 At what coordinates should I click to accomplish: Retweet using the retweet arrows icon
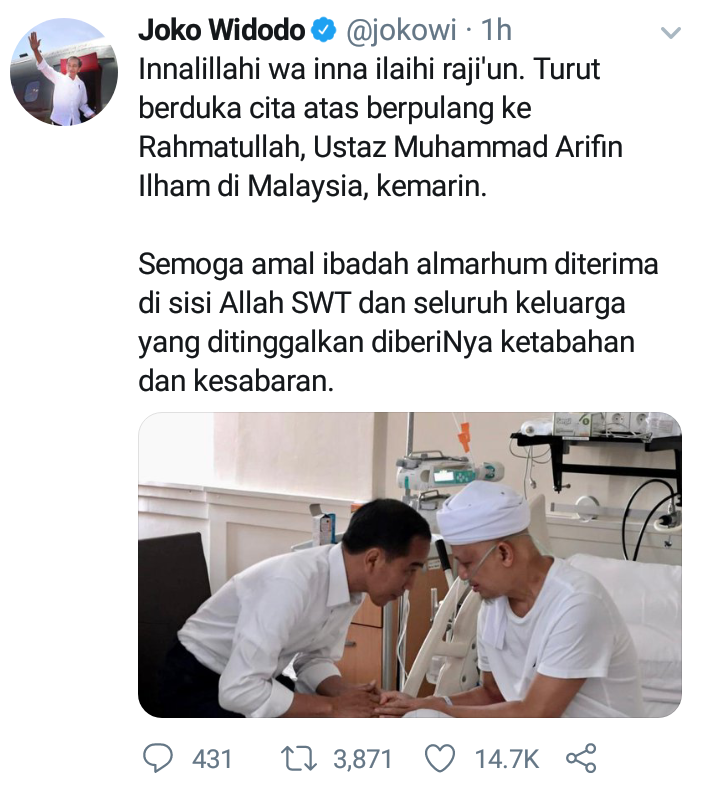pos(299,759)
